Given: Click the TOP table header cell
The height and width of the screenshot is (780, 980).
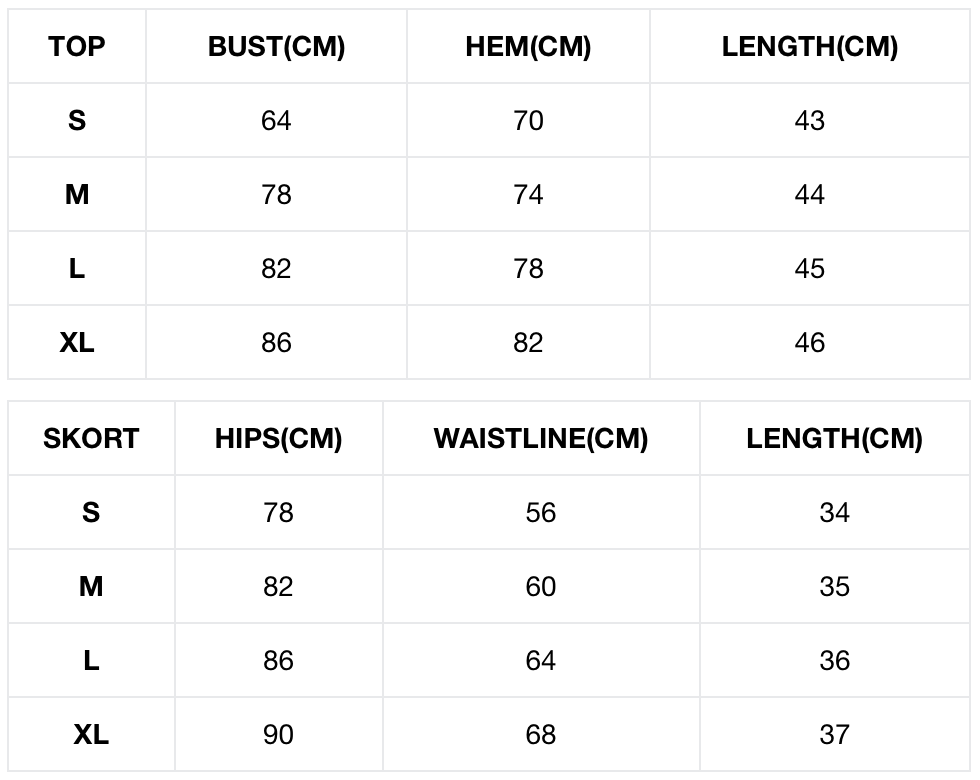Looking at the screenshot, I should [x=77, y=47].
